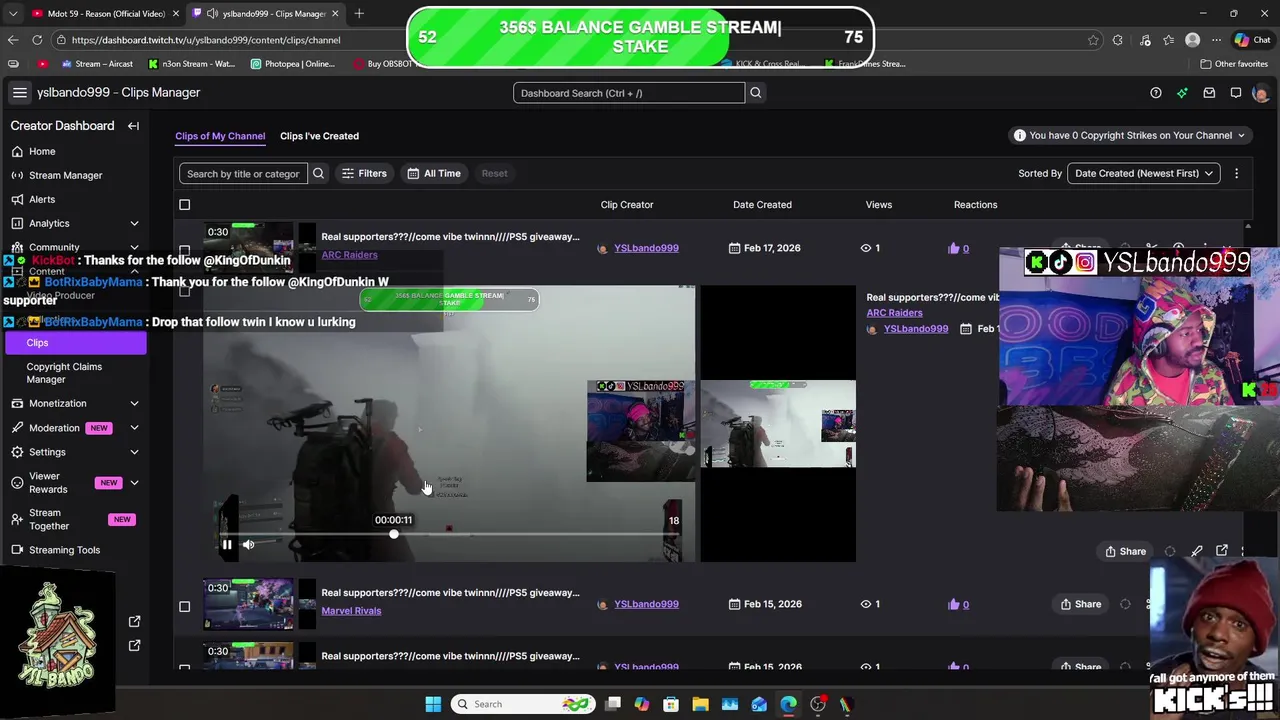
Task: Open the mail inbox icon in top bar
Action: 1209,93
